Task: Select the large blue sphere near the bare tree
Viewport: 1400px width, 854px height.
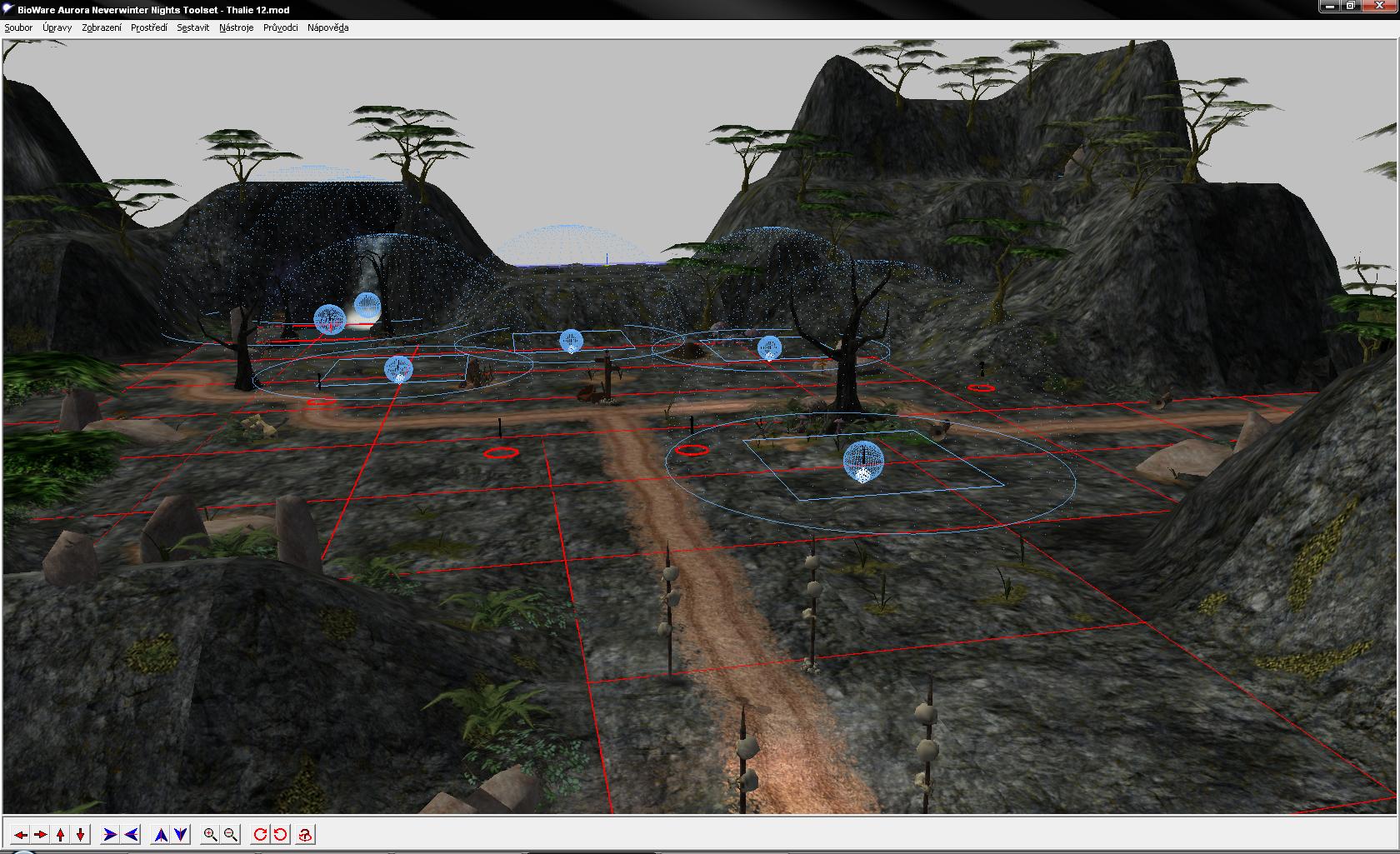Action: point(862,461)
